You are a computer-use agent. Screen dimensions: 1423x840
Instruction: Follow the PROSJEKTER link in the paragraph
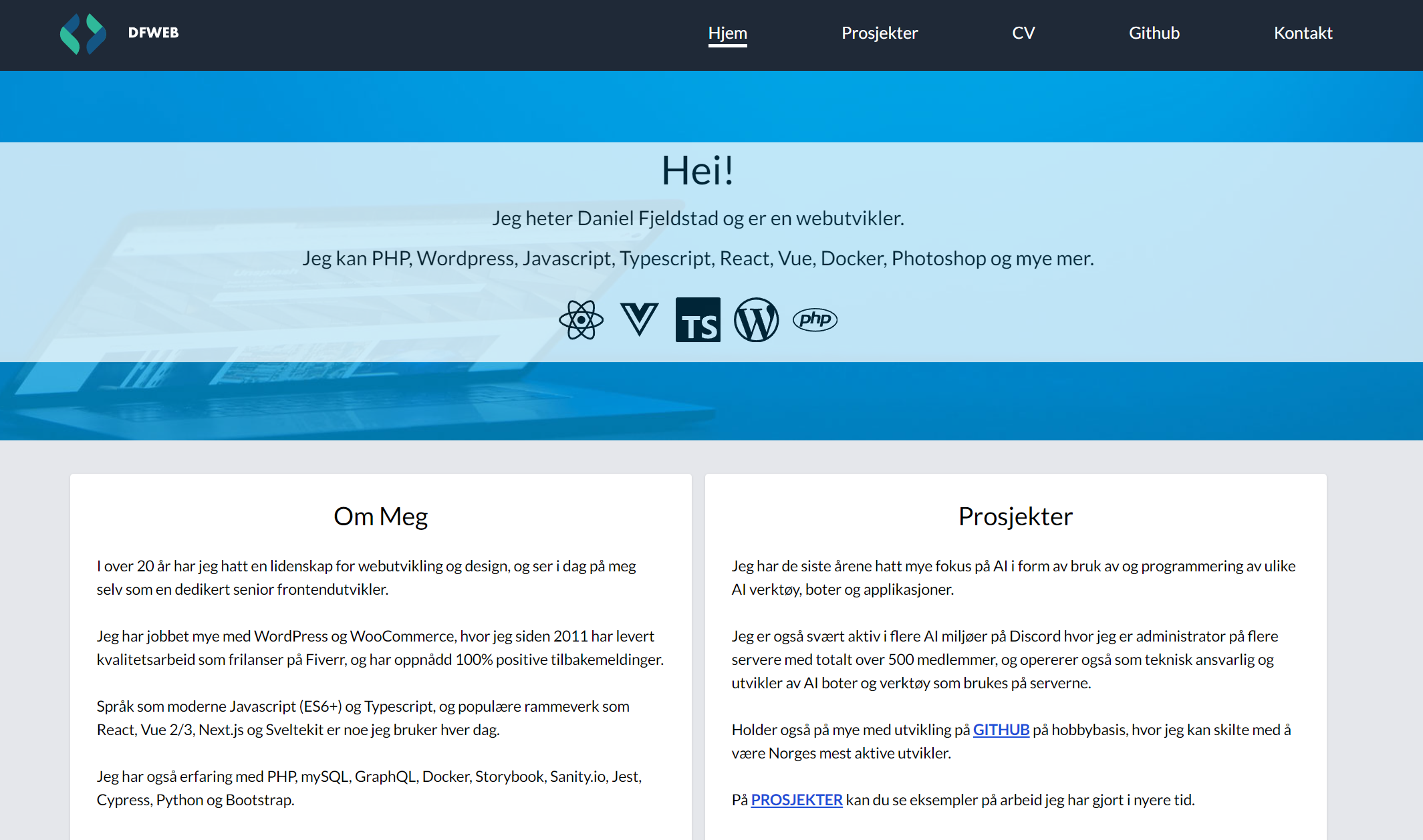(x=796, y=800)
